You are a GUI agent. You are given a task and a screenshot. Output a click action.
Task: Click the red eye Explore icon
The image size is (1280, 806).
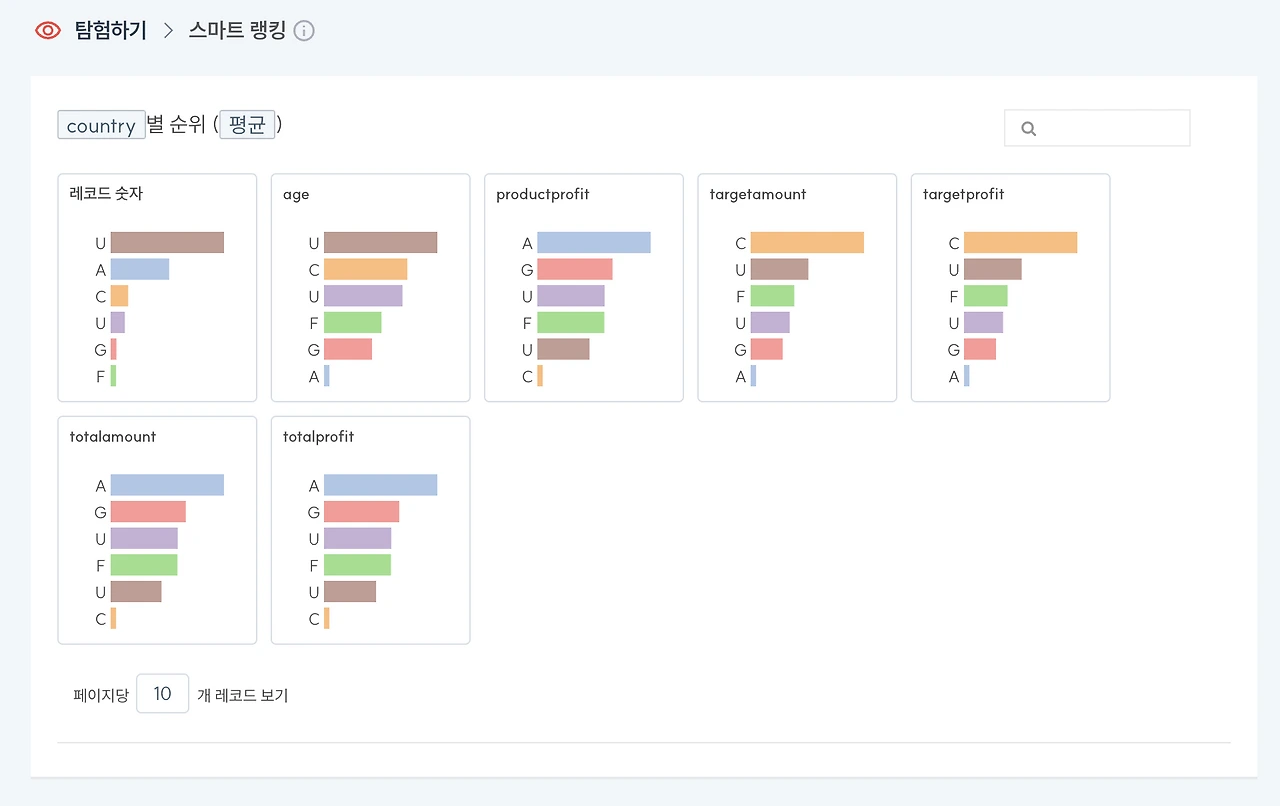(x=48, y=31)
